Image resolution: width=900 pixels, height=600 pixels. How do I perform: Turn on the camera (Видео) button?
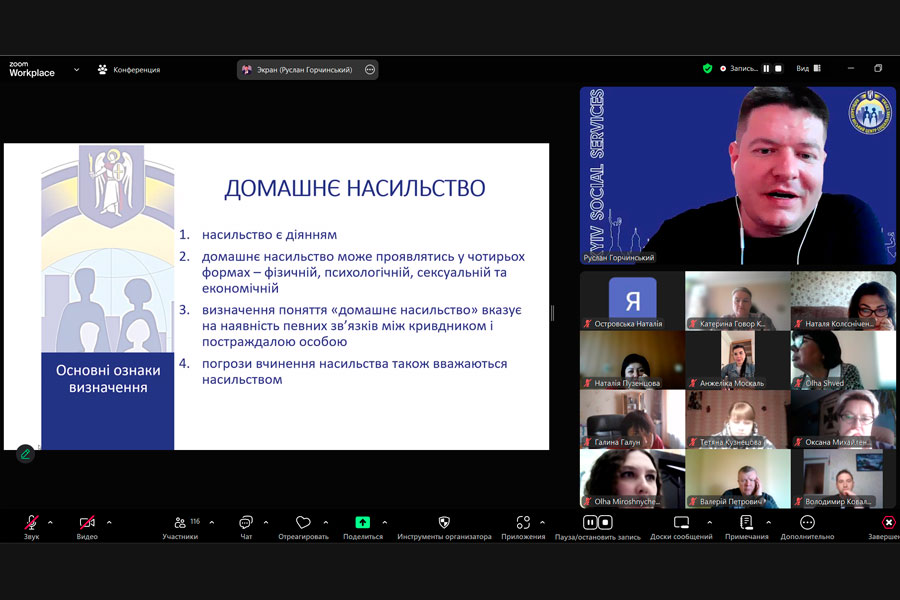(x=87, y=523)
